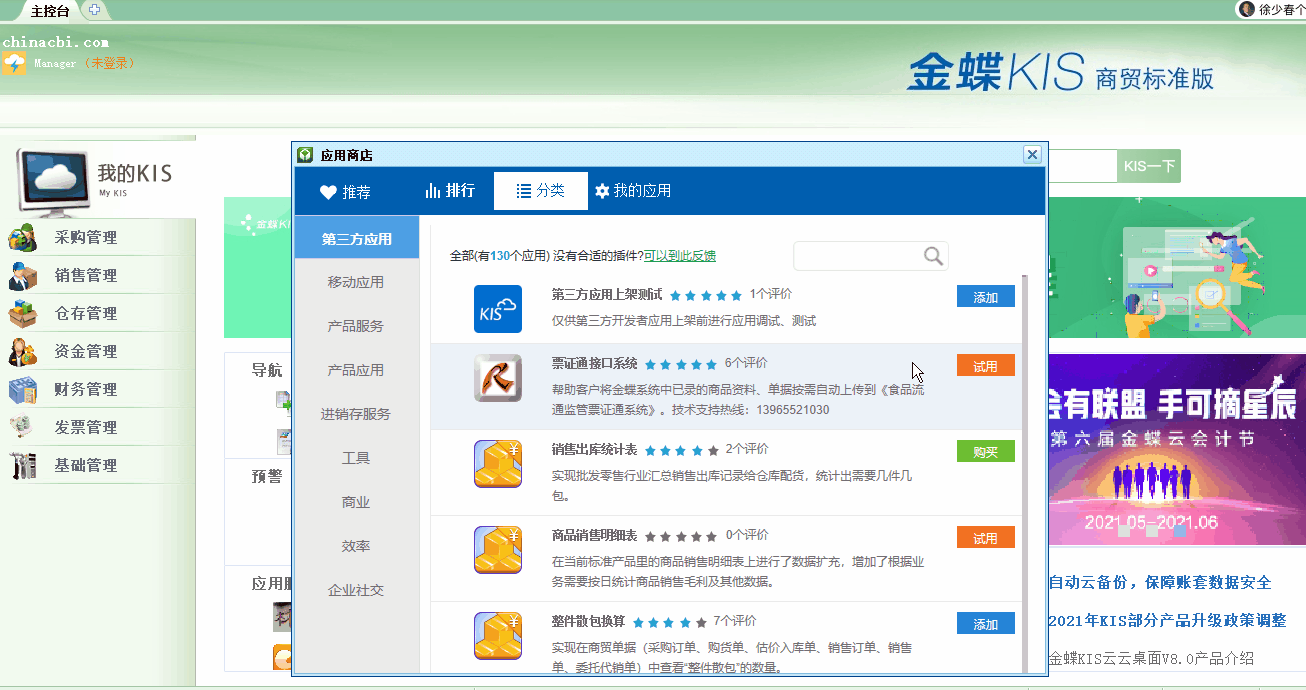This screenshot has height=690, width=1306.
Task: Click the 未登录 login status link
Action: [108, 63]
